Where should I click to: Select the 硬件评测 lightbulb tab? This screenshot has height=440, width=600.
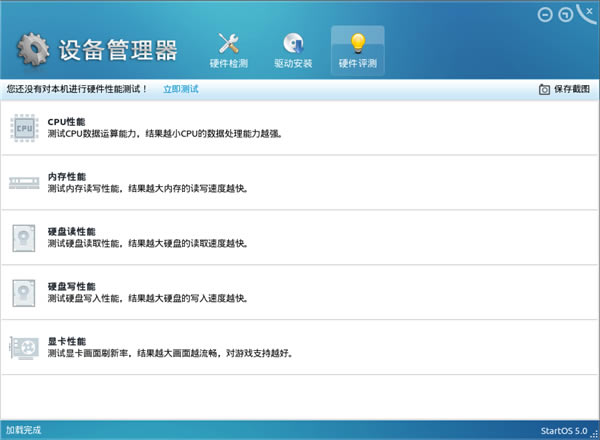[357, 51]
